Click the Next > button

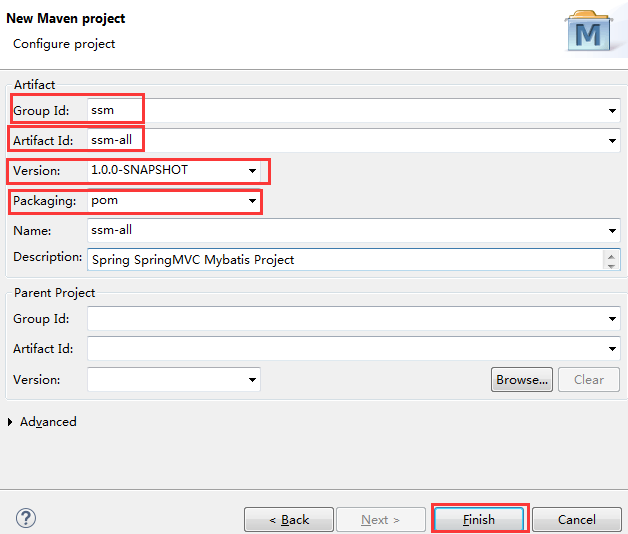coord(381,520)
